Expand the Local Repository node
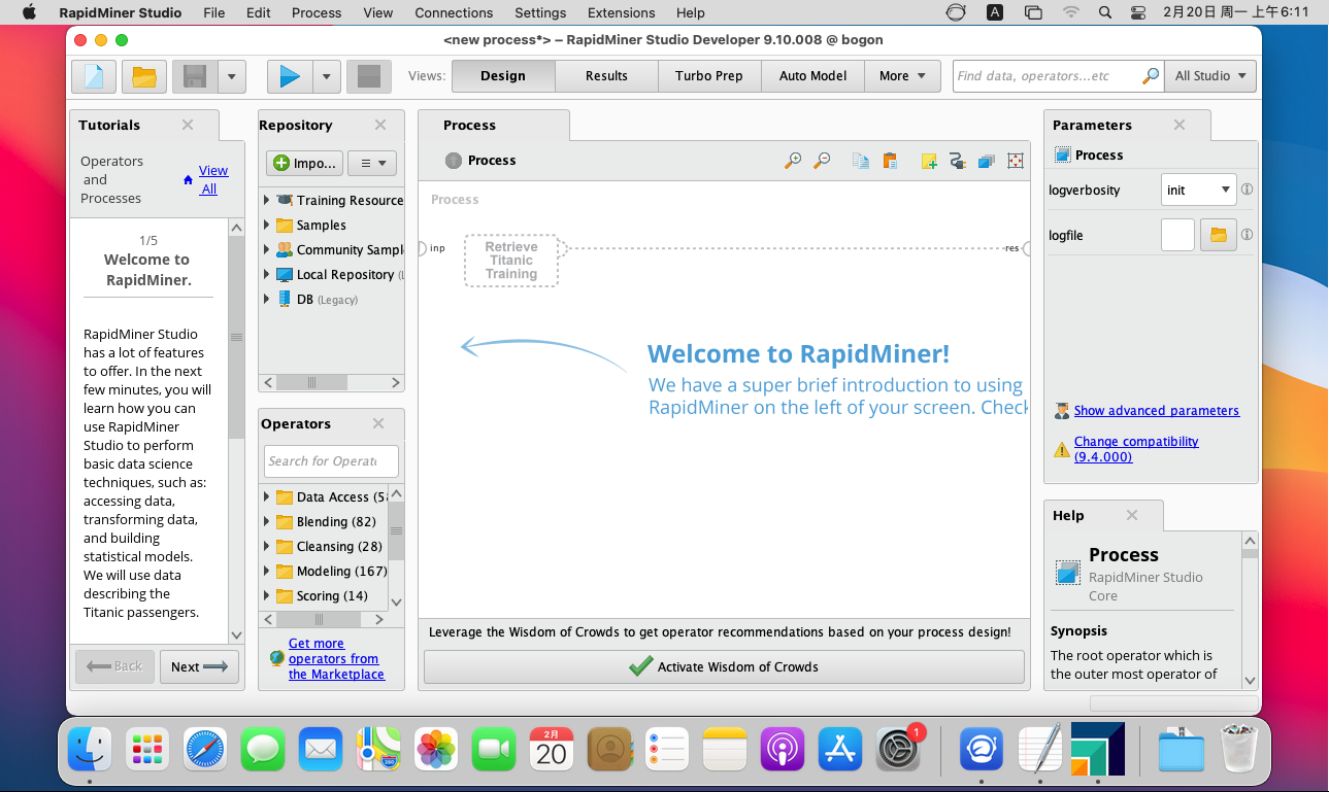 (x=267, y=274)
